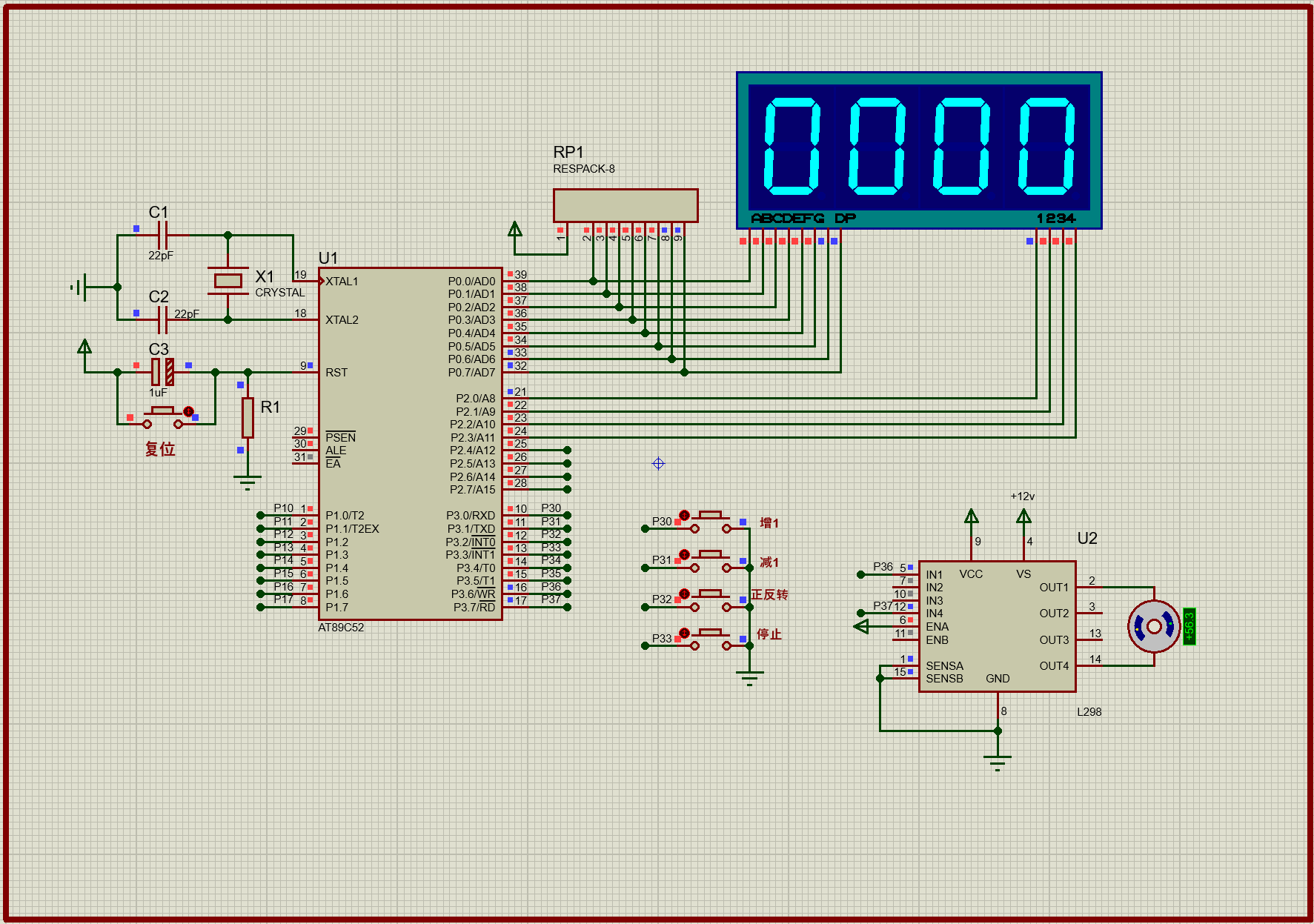Toggle the red actuator dot on P32 switch
The height and width of the screenshot is (924, 1314).
[684, 594]
